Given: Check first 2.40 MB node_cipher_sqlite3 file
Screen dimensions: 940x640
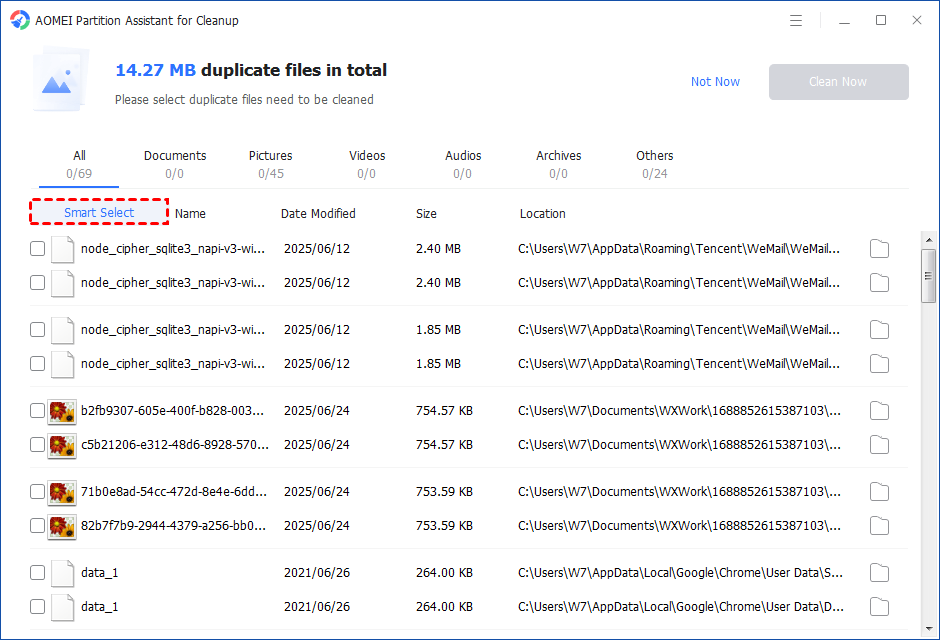Looking at the screenshot, I should [37, 248].
